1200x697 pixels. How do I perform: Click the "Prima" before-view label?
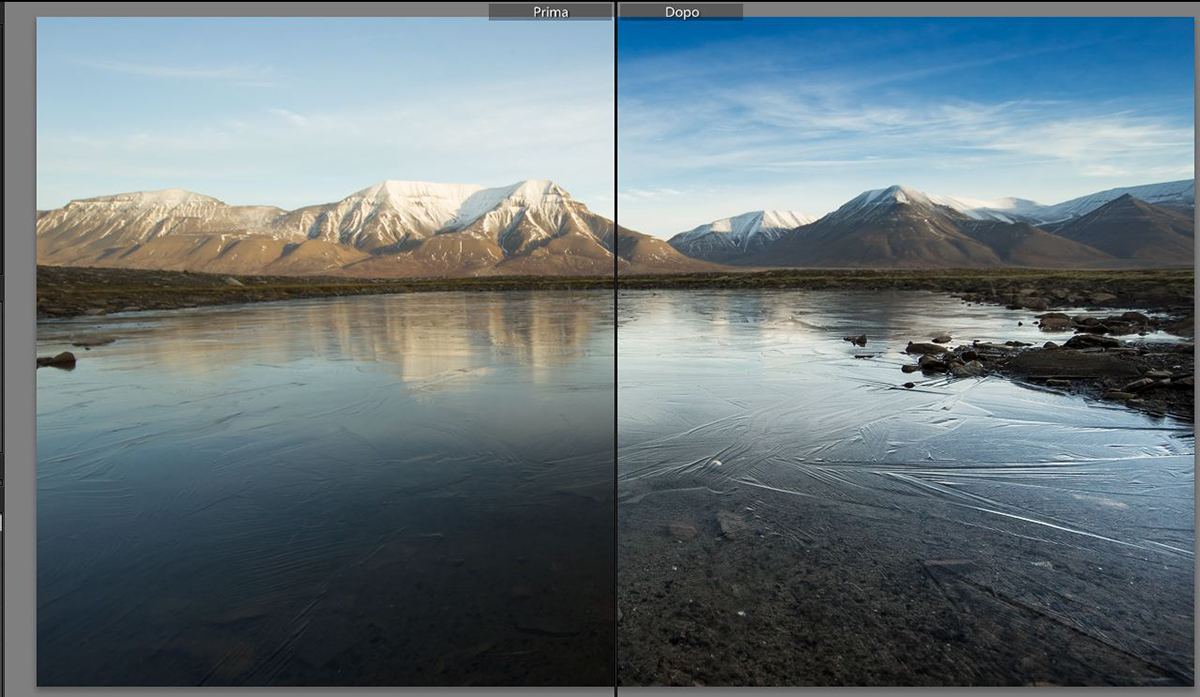[550, 12]
